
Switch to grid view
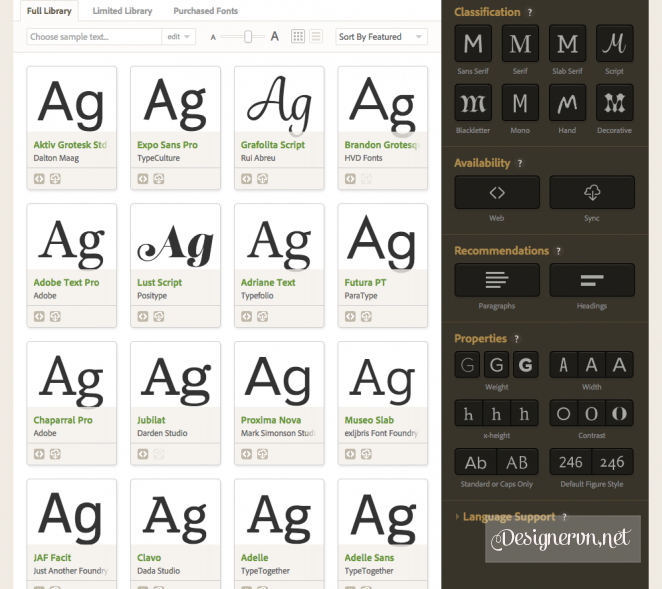298,36
